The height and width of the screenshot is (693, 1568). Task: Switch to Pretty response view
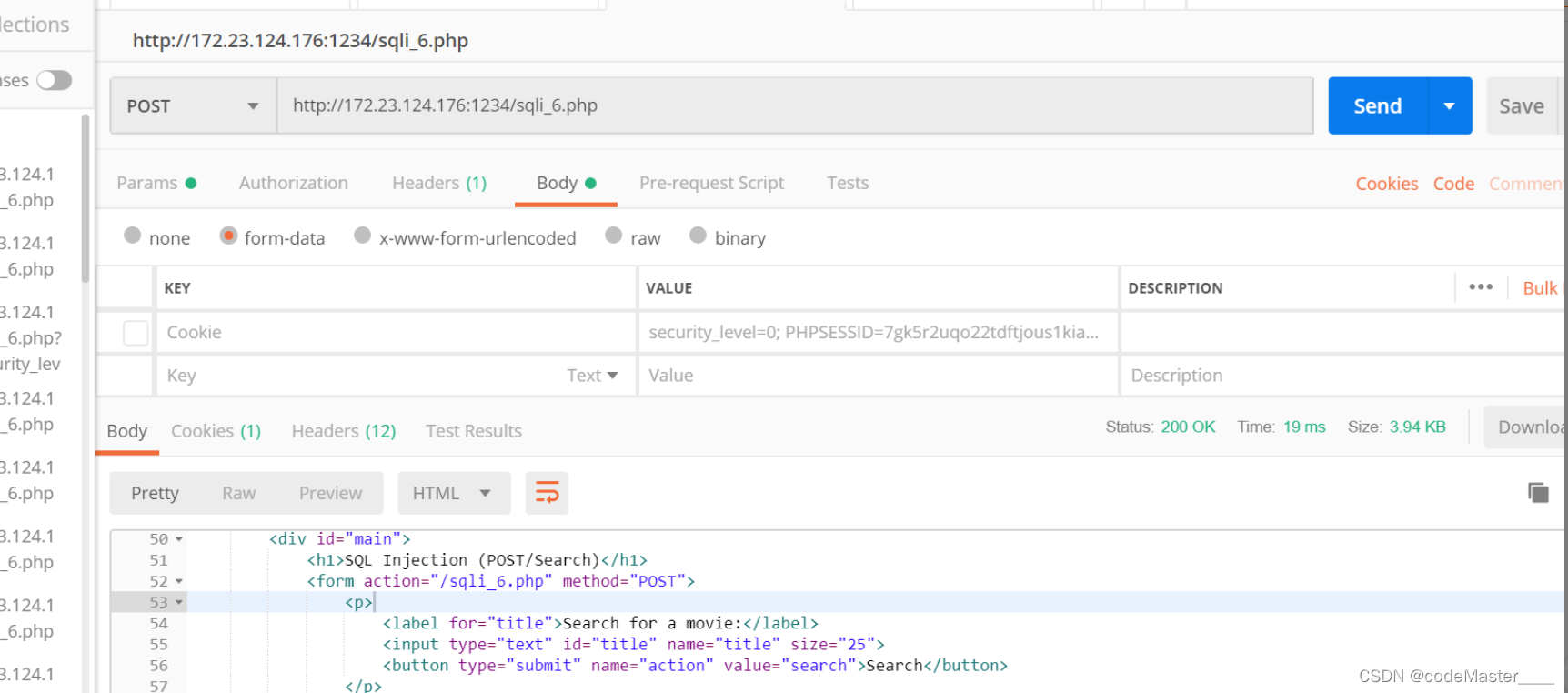[155, 493]
